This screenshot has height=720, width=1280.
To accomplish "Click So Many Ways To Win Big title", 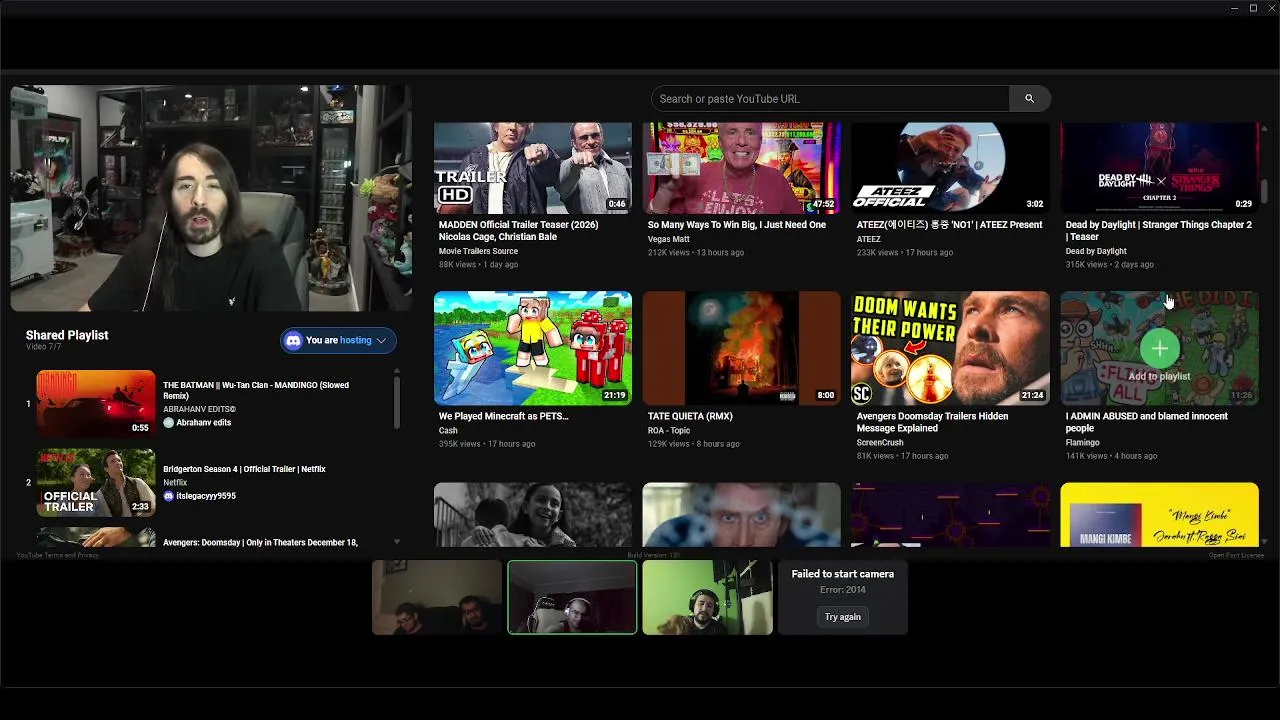I will point(737,225).
